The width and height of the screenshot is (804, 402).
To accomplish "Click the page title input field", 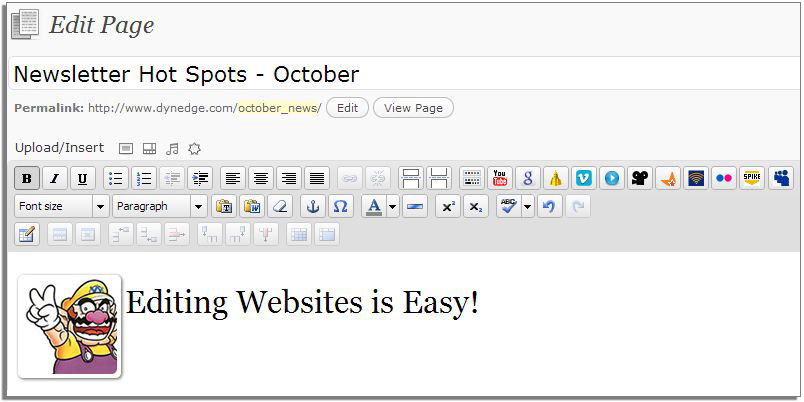I will [x=400, y=75].
